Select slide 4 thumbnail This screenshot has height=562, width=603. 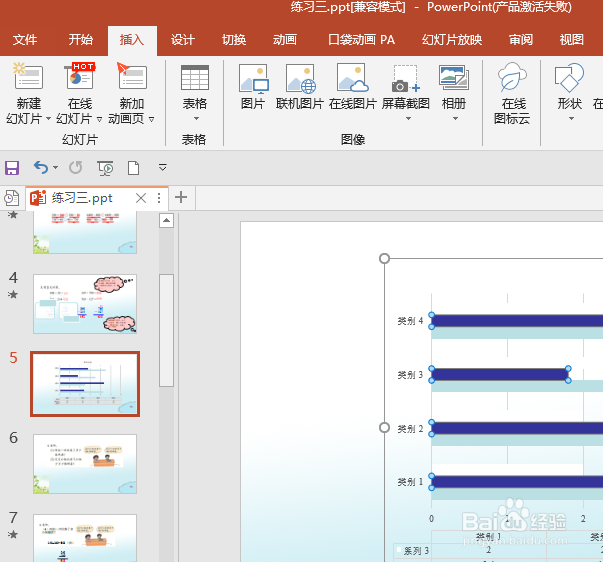(85, 304)
